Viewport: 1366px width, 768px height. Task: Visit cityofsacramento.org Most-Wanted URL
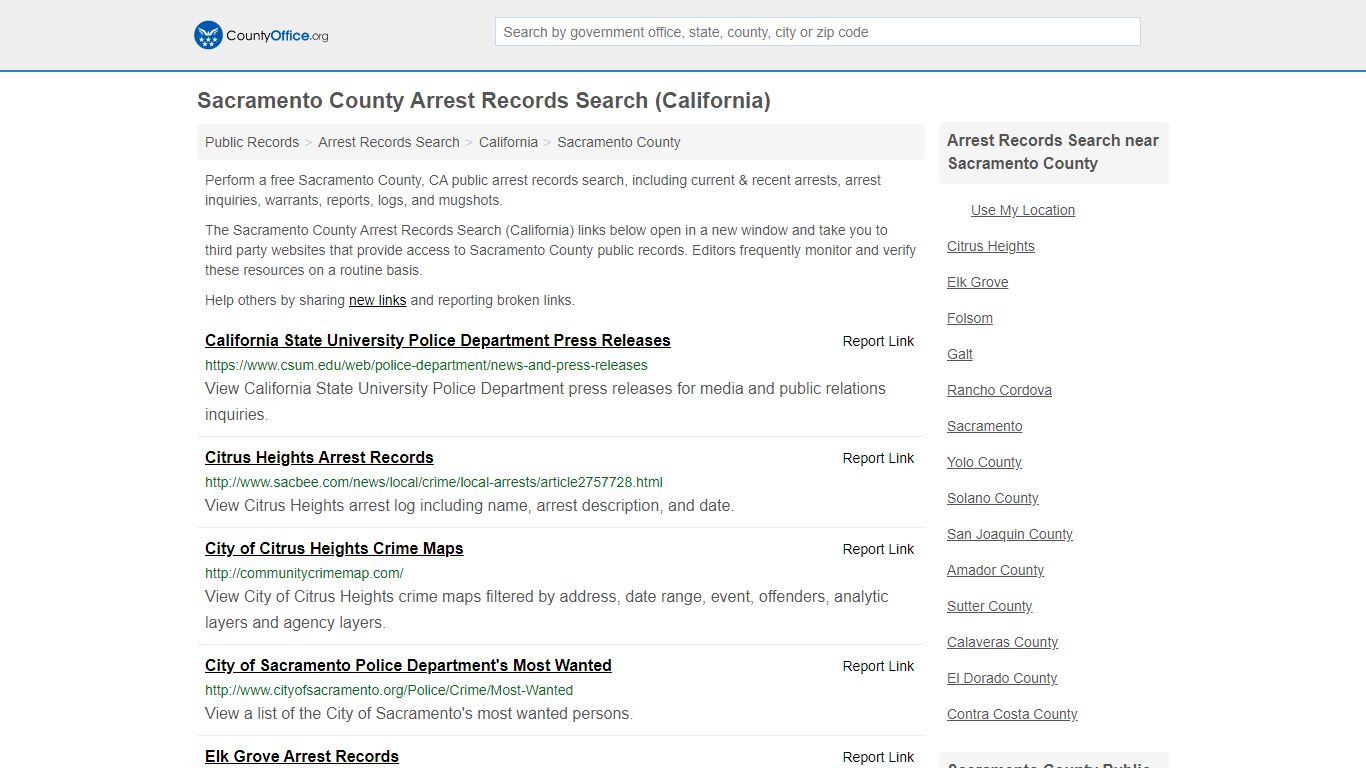389,690
